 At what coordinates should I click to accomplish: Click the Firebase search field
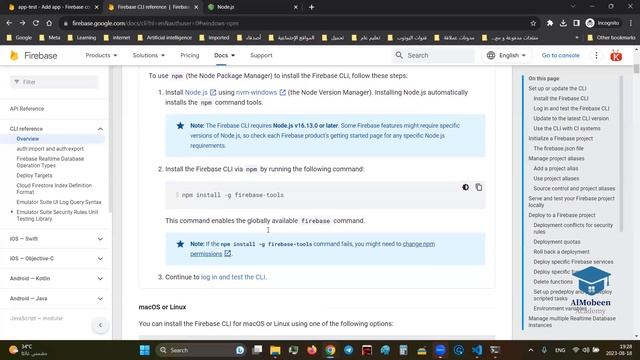tap(434, 55)
